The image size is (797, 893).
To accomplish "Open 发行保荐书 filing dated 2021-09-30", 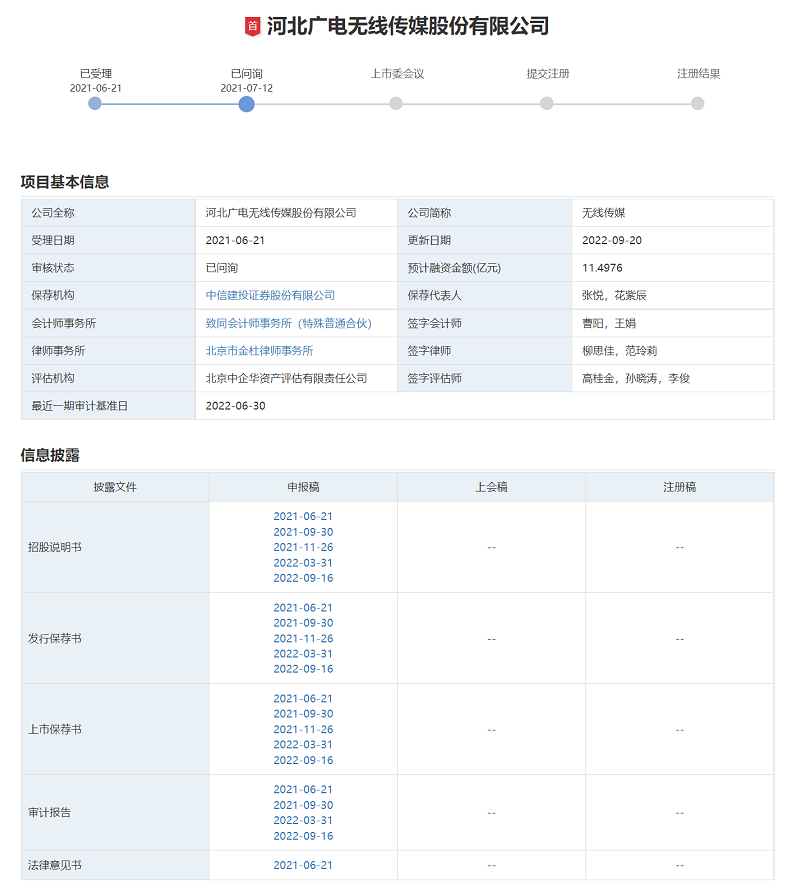I will [303, 623].
